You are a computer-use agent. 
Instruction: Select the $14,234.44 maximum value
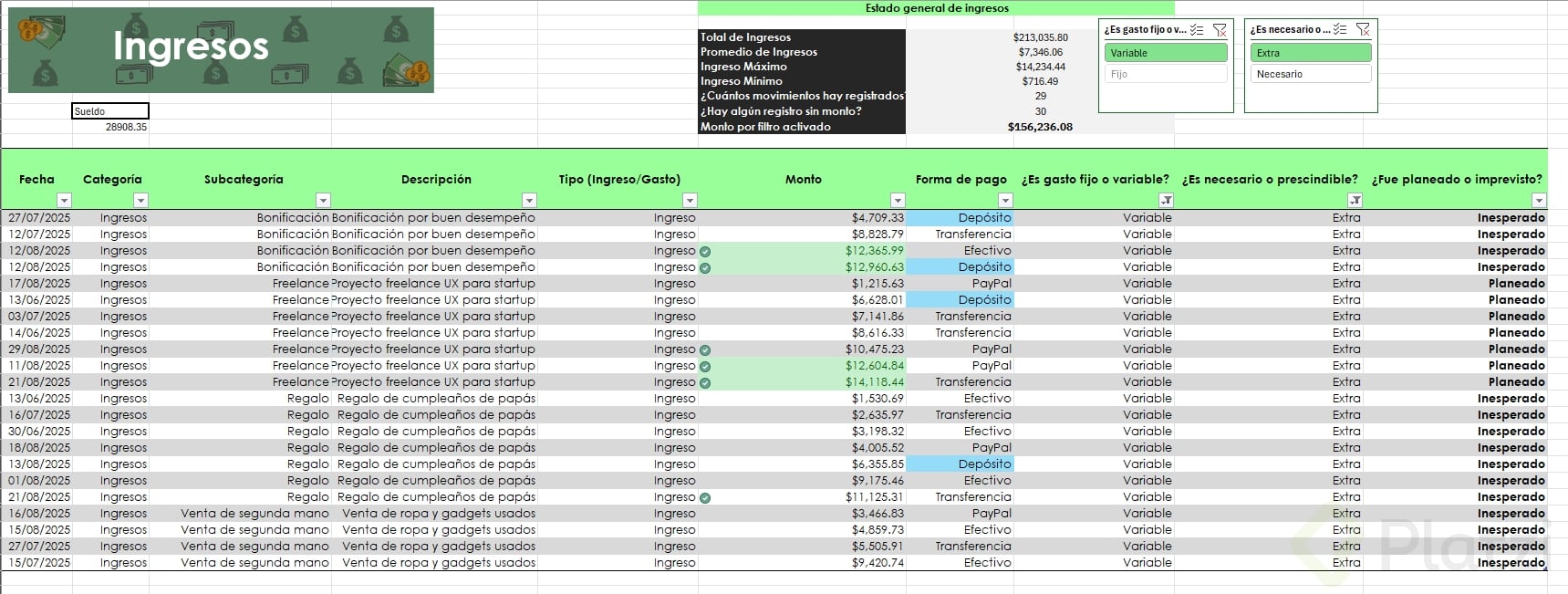coord(1040,67)
